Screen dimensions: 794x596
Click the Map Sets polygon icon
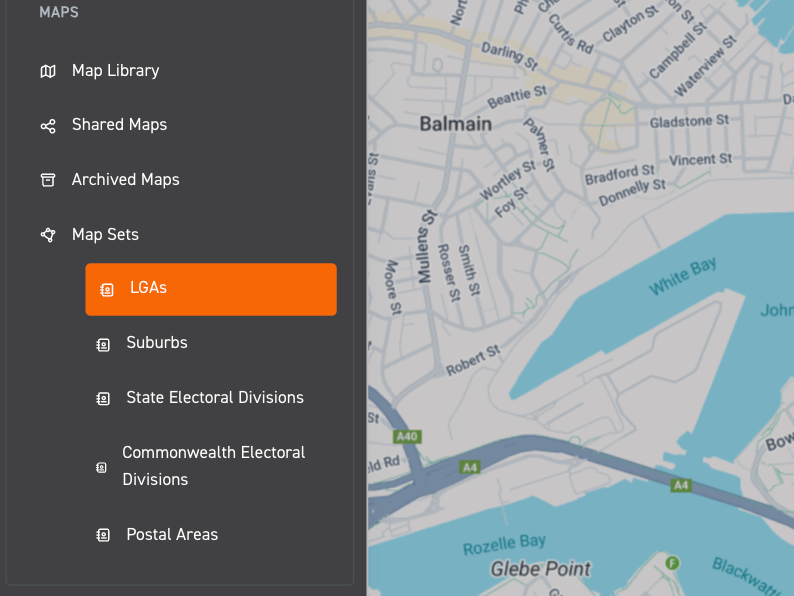pos(48,235)
